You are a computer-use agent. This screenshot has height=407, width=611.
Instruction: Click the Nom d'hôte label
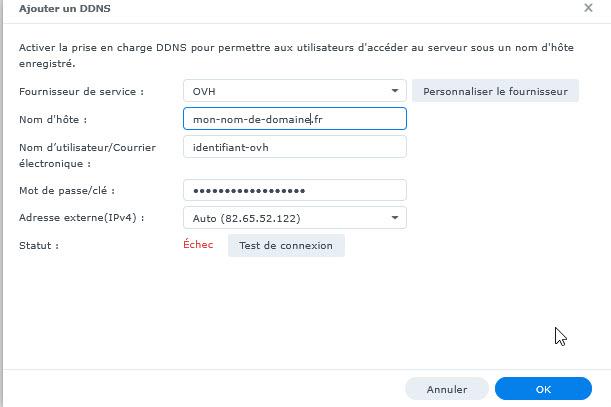pyautogui.click(x=54, y=120)
